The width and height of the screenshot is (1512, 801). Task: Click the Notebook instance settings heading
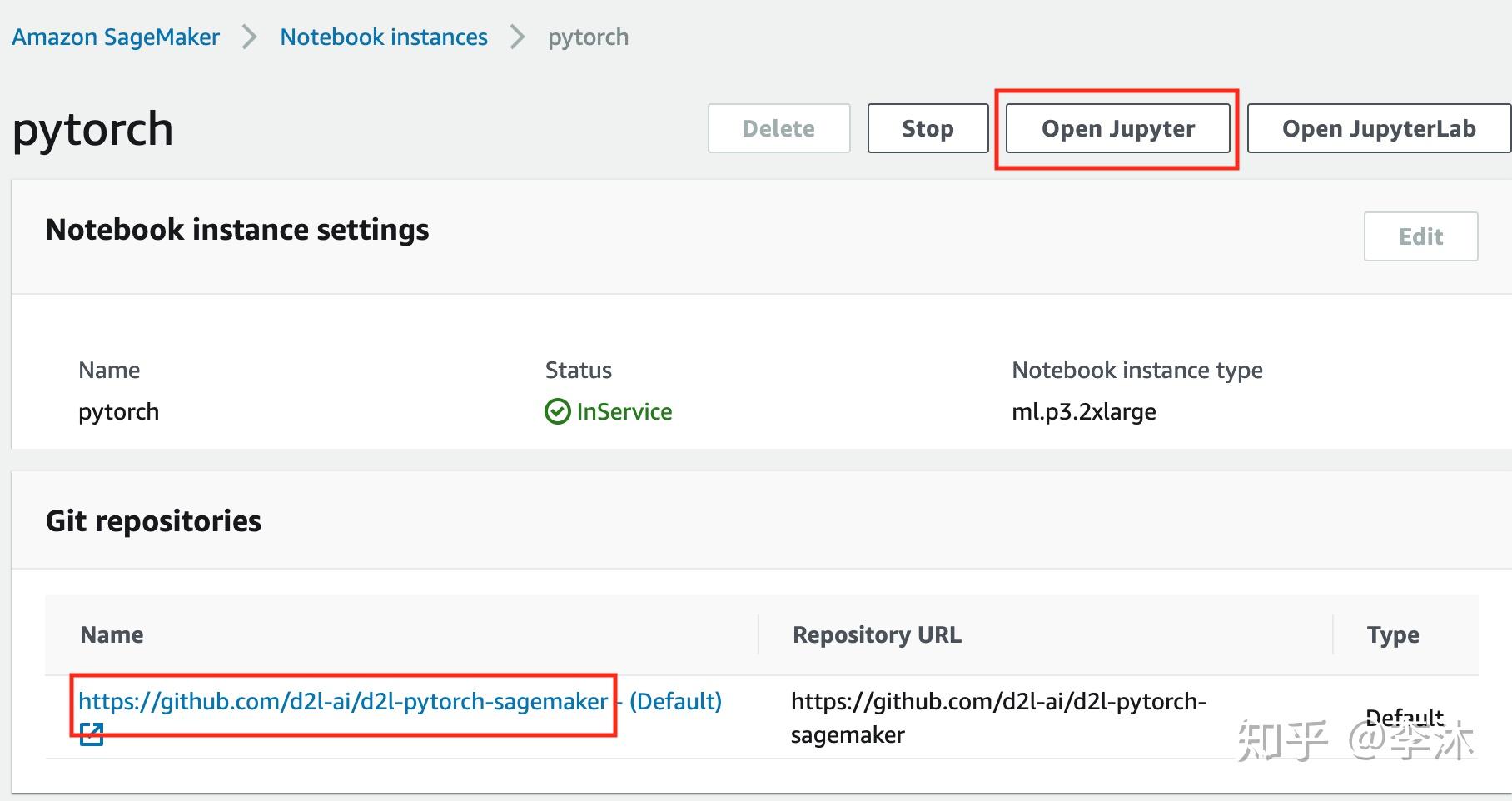(237, 230)
